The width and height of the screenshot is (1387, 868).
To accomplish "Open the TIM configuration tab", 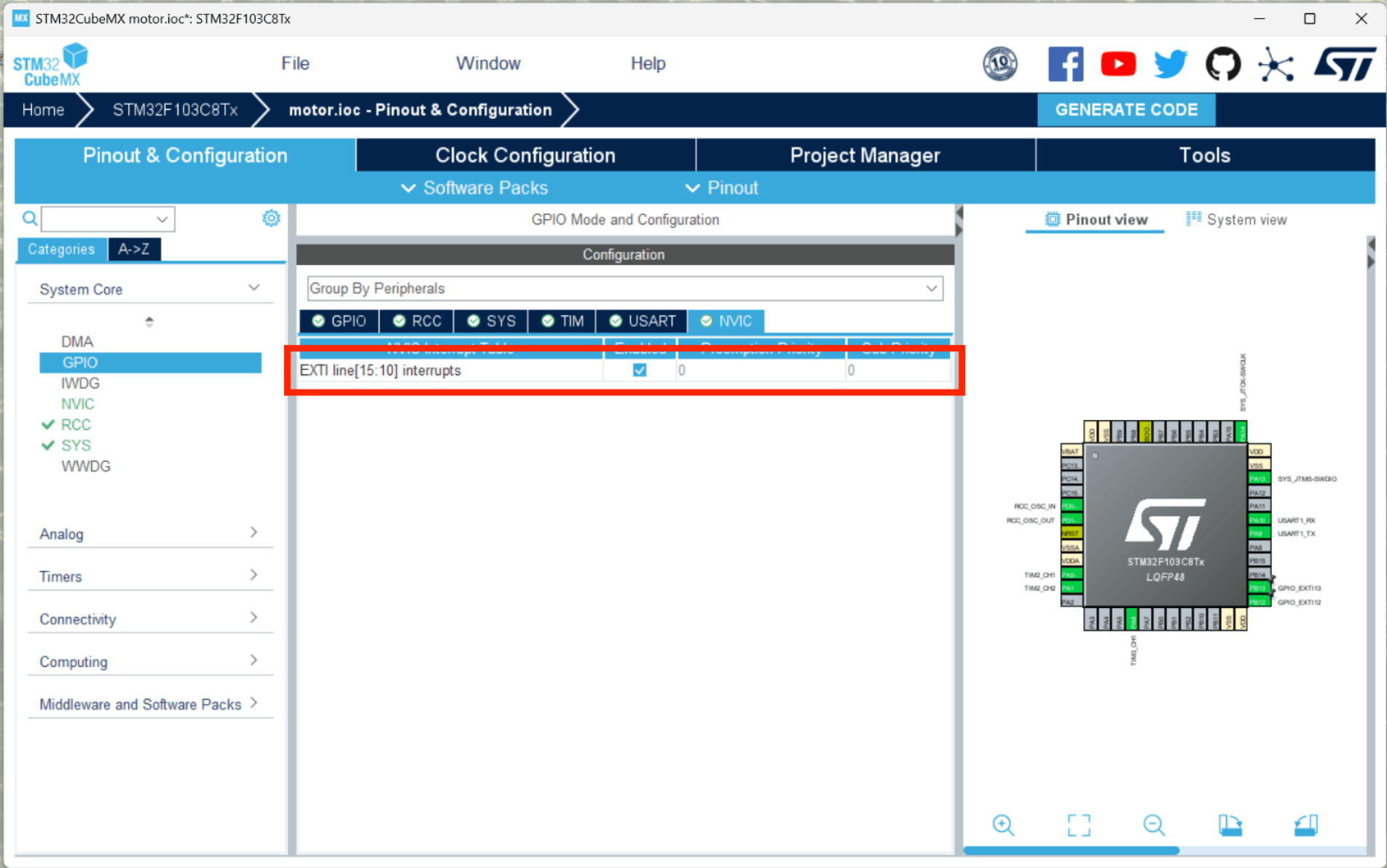I will [562, 321].
